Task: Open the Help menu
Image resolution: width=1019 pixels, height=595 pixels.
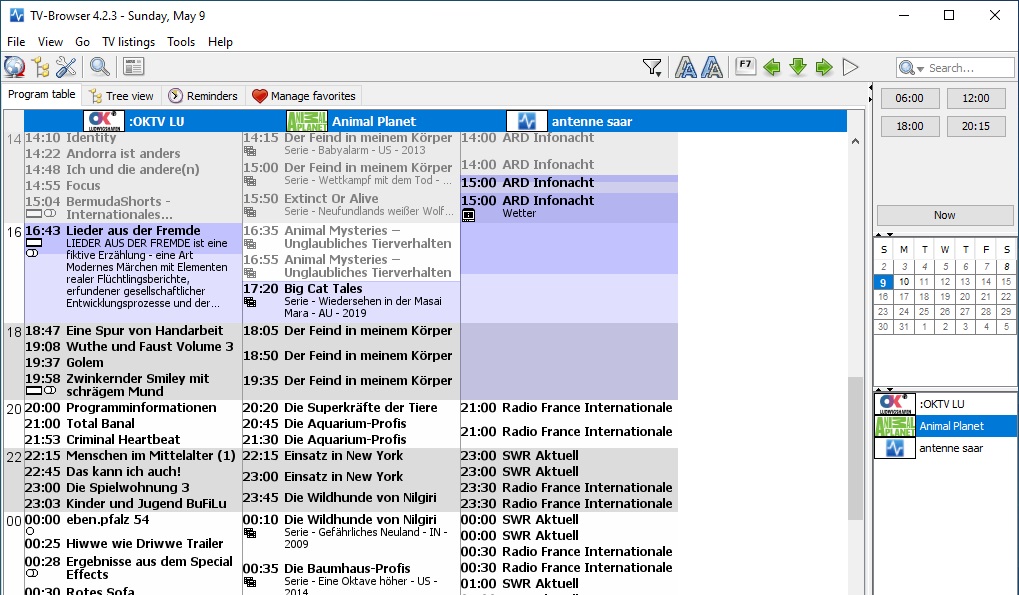Action: 220,42
